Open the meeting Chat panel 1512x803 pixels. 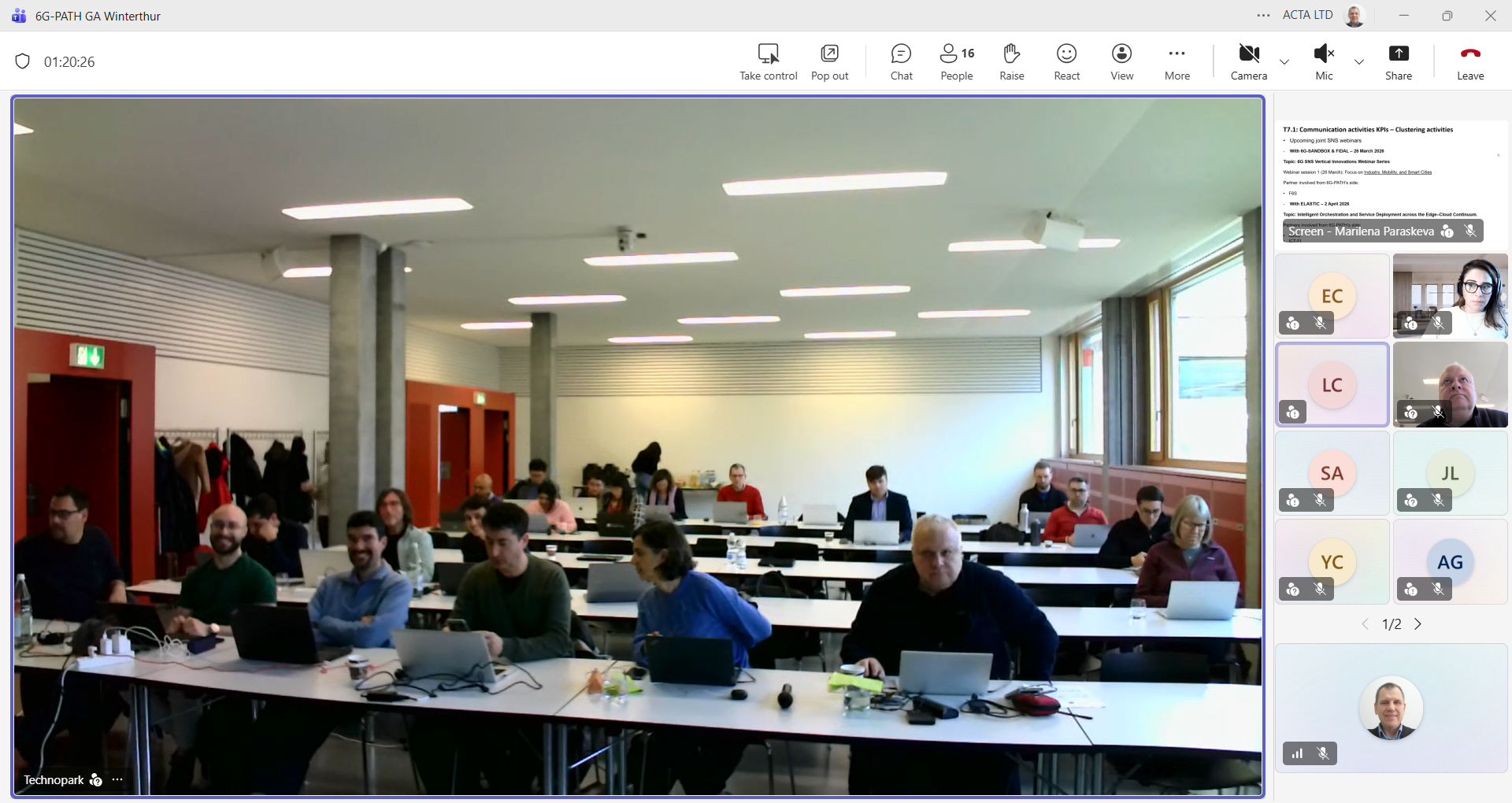(901, 62)
